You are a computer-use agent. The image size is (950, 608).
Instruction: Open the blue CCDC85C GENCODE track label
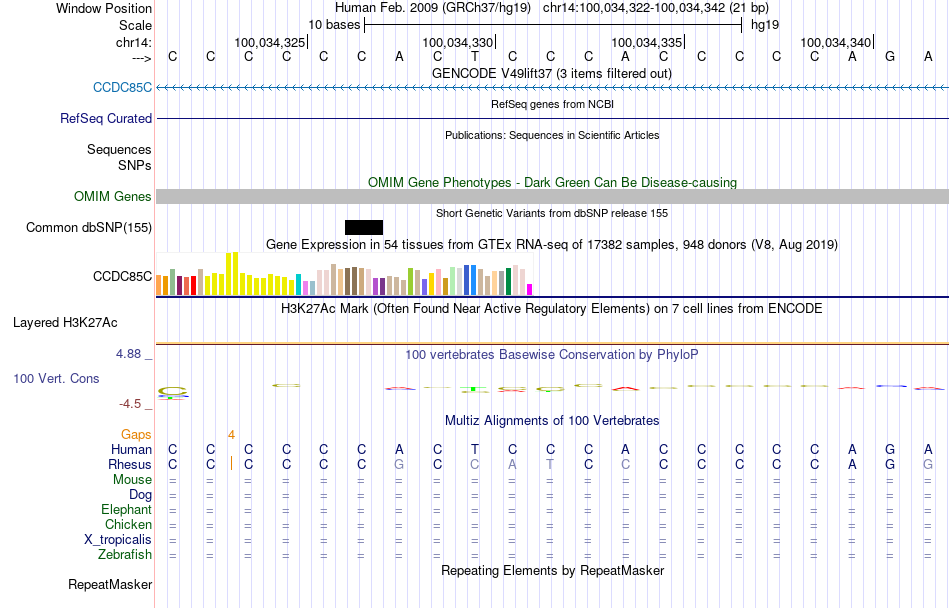[122, 87]
